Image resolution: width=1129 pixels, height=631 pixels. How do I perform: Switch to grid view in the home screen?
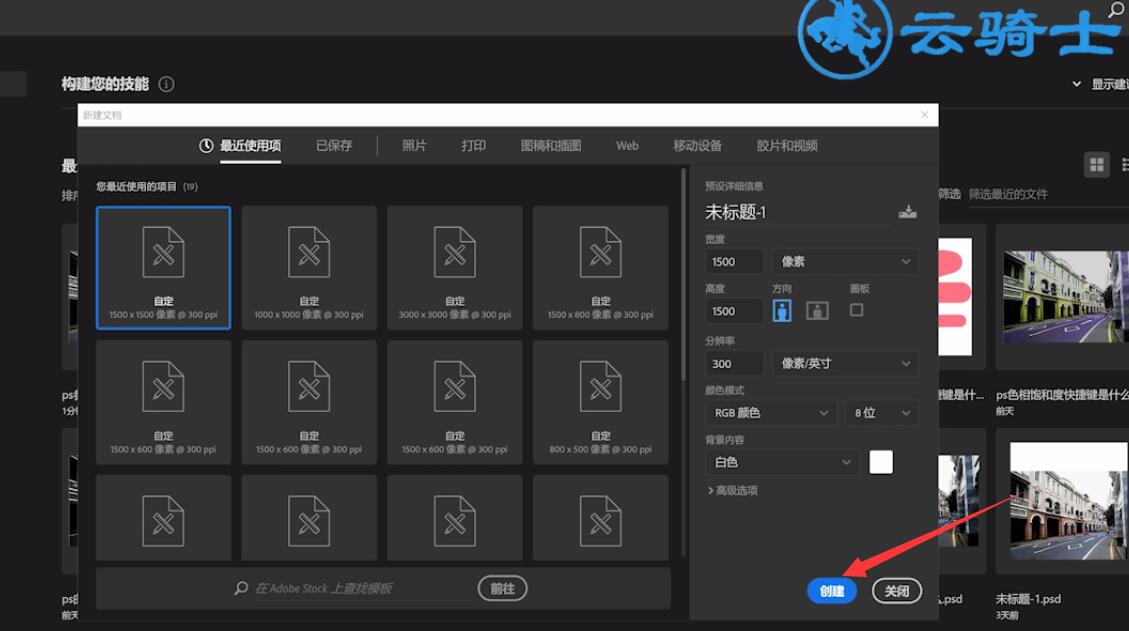(x=1096, y=165)
